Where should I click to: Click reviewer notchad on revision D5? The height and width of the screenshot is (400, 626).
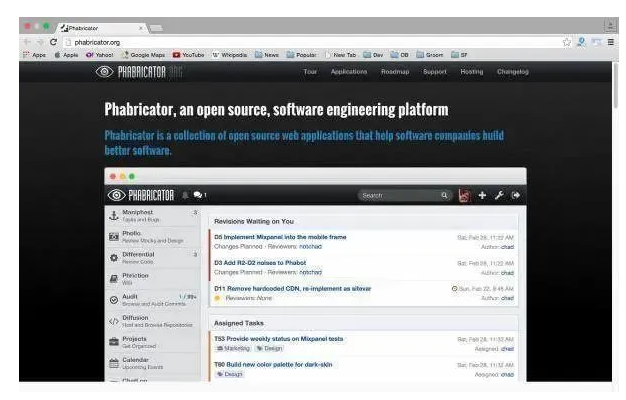(310, 247)
